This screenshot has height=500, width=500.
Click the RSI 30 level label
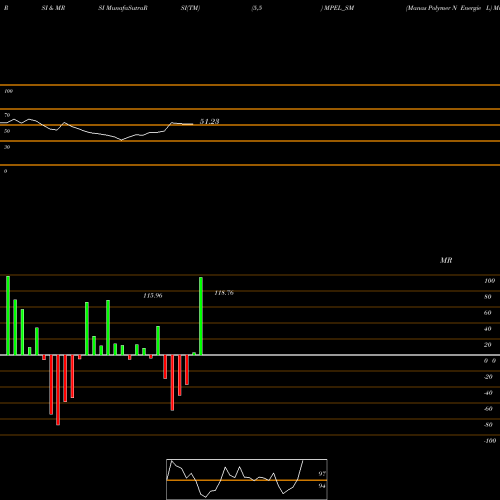click(x=7, y=147)
